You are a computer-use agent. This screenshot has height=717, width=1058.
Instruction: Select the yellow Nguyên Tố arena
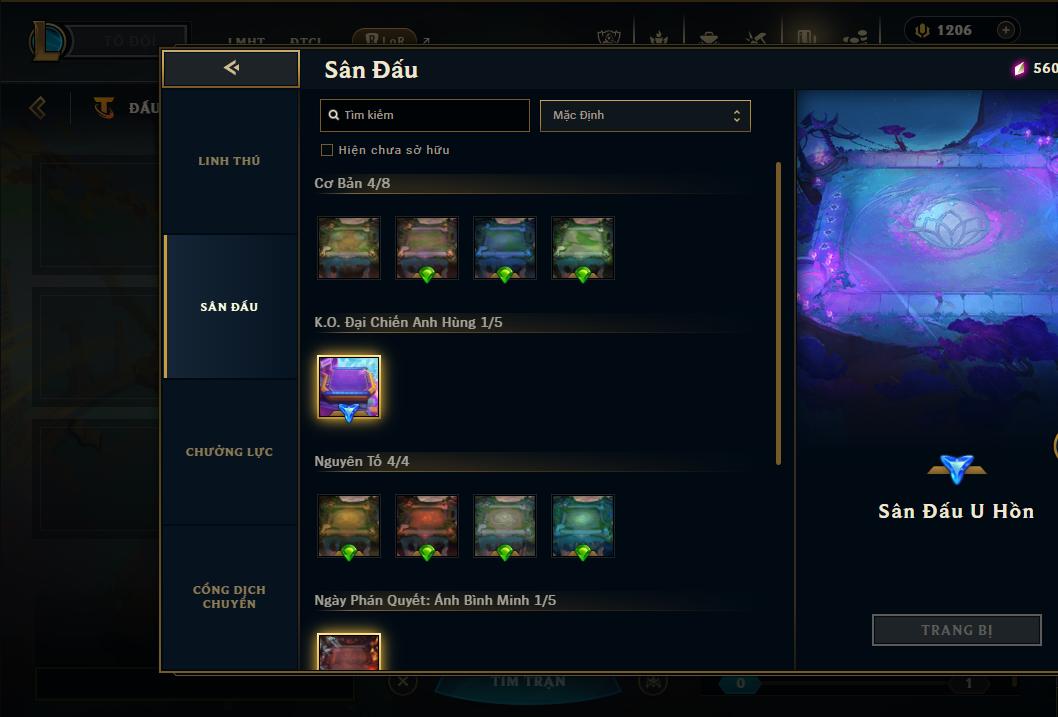(x=349, y=525)
